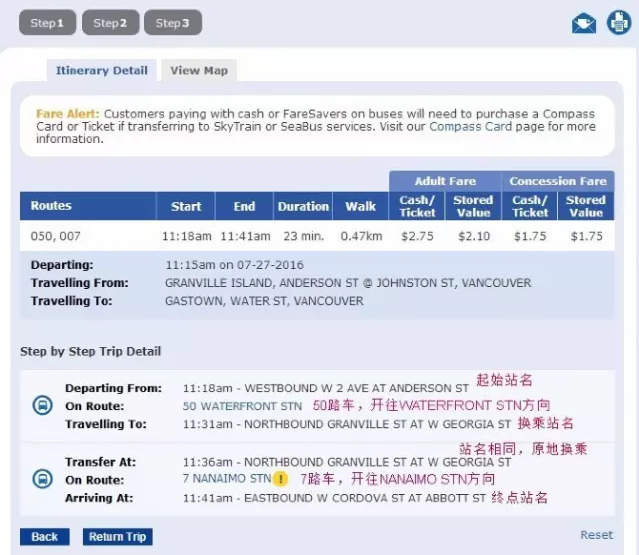Go to Step 3
The height and width of the screenshot is (555, 639).
coord(173,23)
